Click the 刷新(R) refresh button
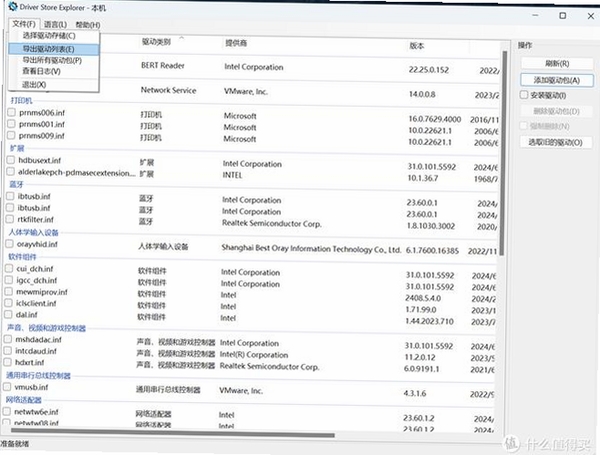 click(x=557, y=64)
